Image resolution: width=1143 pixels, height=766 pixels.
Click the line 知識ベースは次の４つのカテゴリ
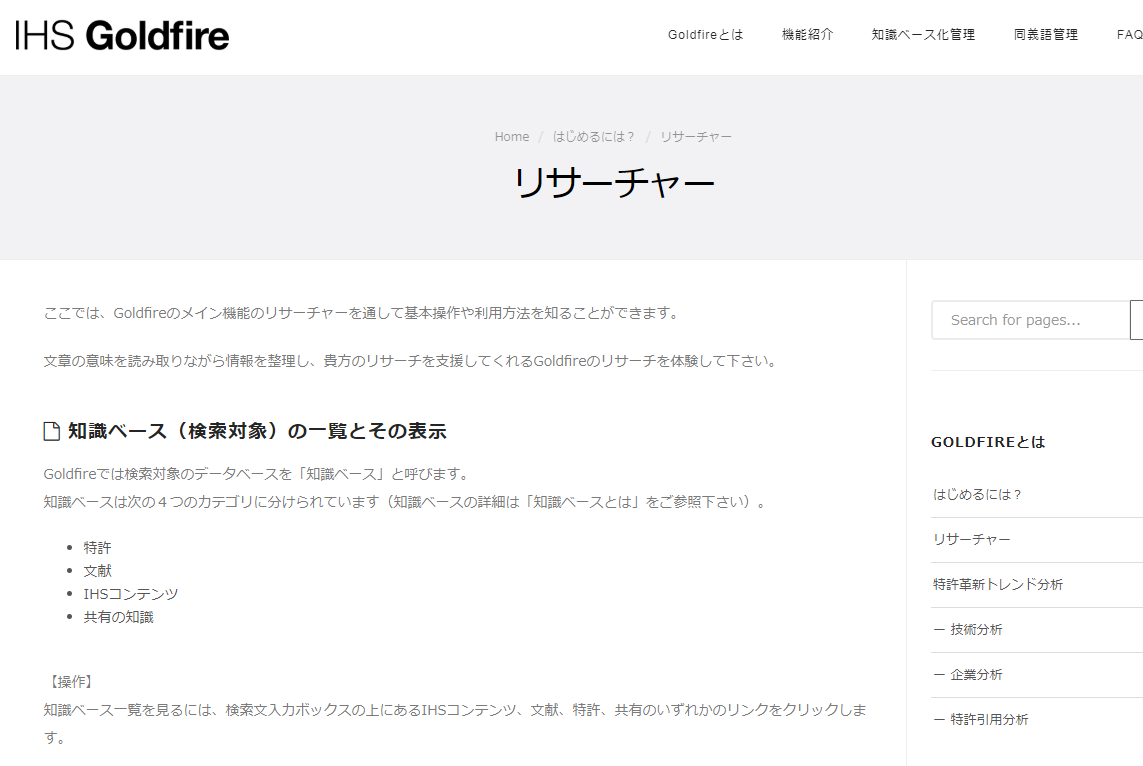[406, 502]
